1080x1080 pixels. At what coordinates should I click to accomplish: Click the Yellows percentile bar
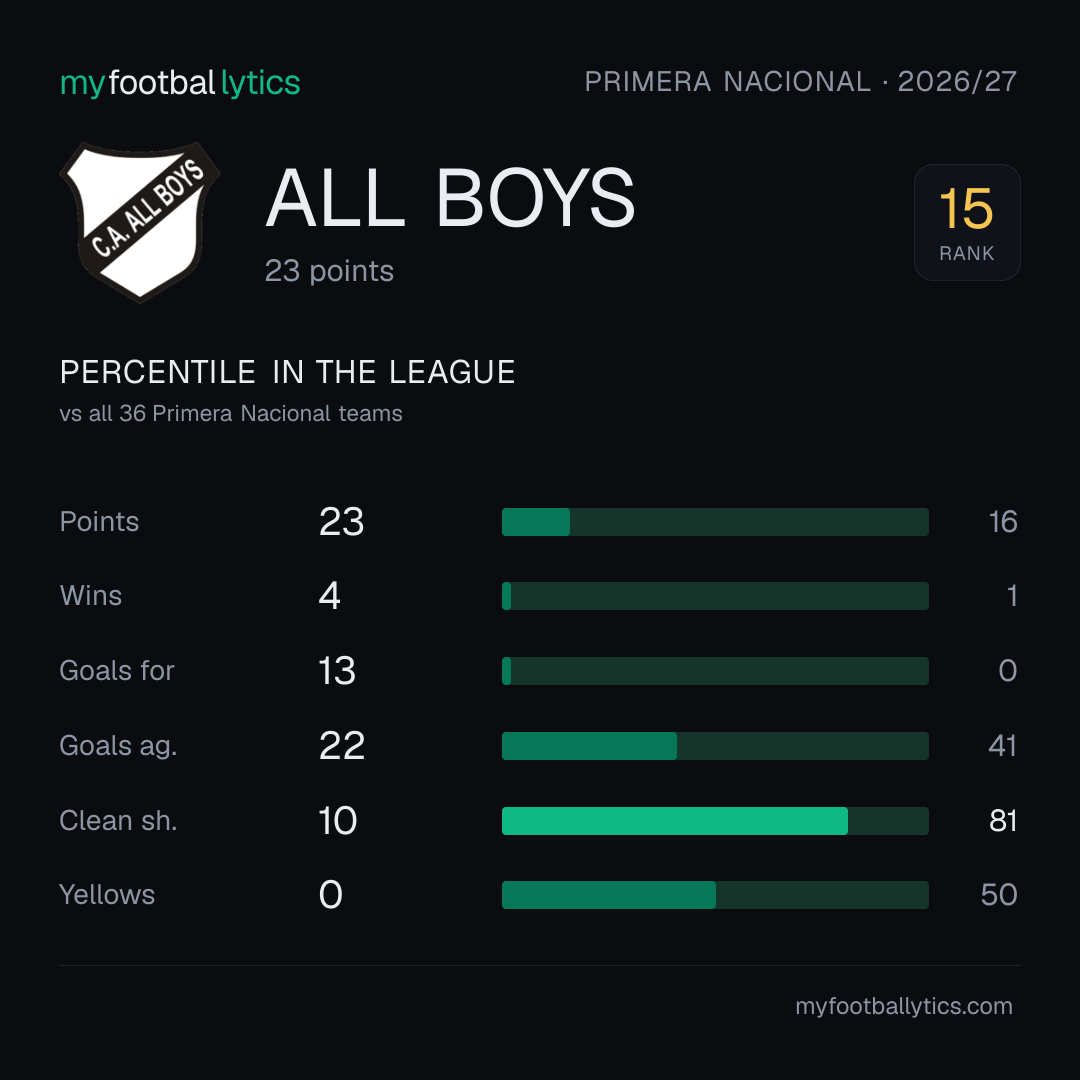click(715, 895)
